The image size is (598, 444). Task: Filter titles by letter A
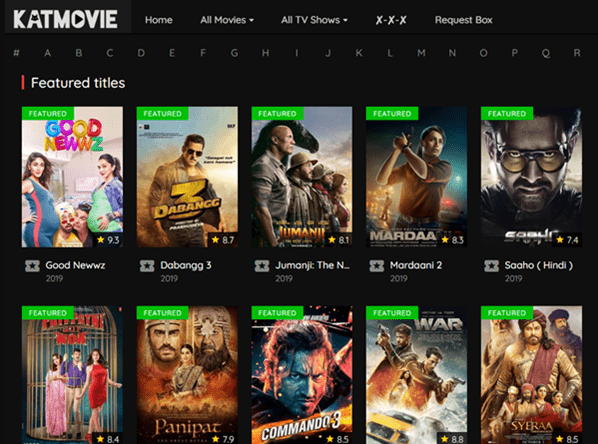48,53
